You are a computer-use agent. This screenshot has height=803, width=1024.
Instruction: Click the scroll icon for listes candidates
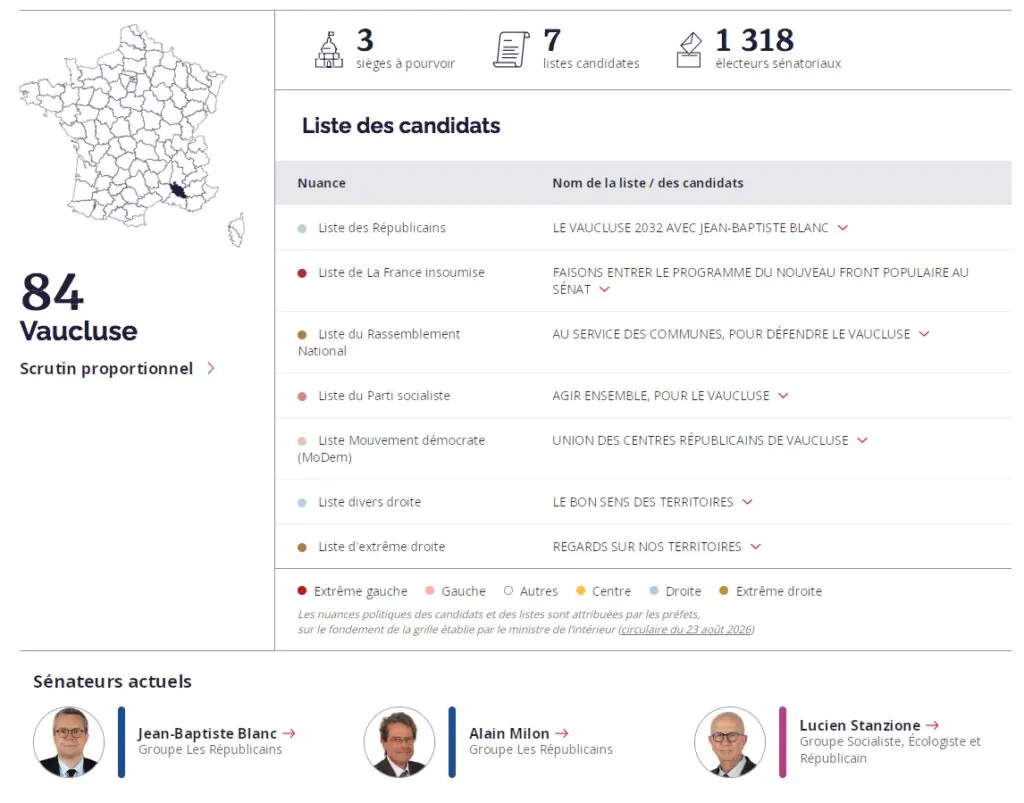click(511, 50)
